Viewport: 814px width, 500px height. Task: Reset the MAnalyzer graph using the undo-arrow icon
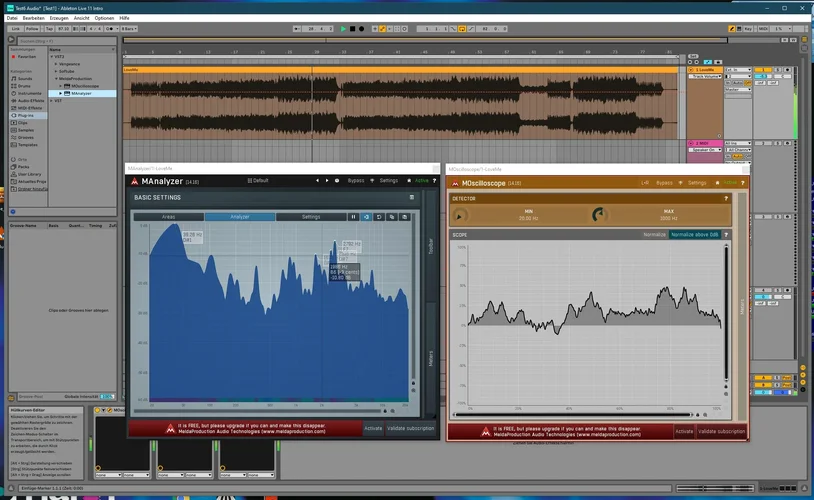pos(379,217)
